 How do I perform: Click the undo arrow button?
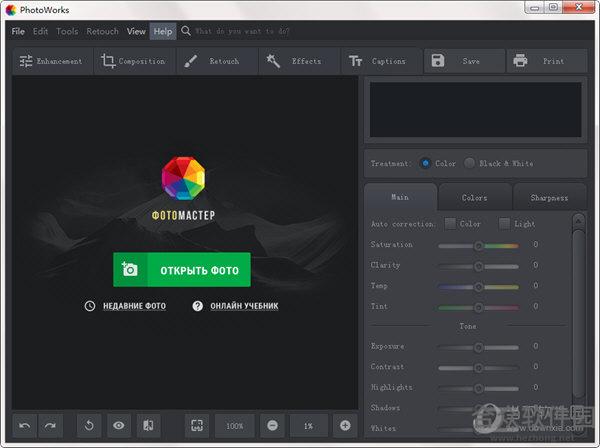[x=25, y=425]
